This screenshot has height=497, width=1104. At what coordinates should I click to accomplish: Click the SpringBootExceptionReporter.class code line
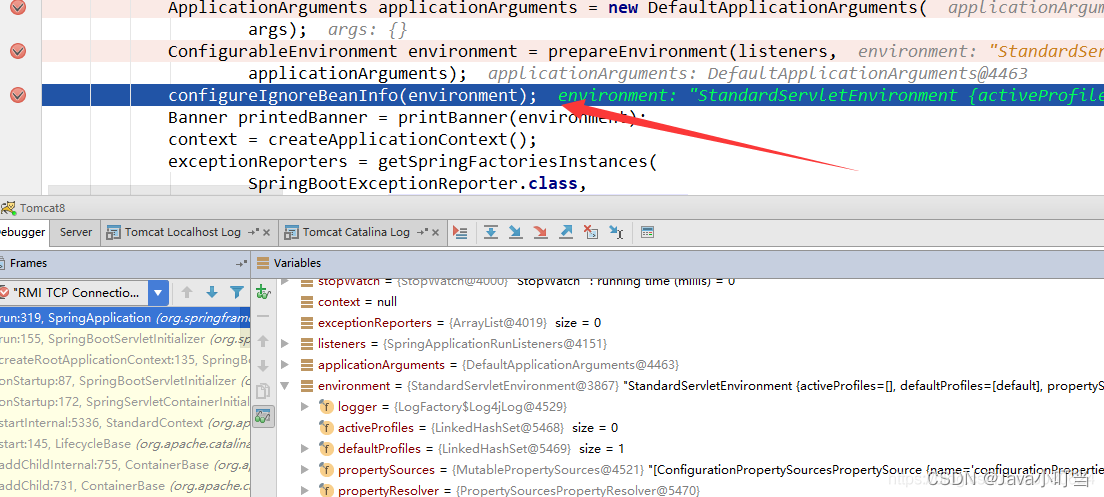coord(418,184)
